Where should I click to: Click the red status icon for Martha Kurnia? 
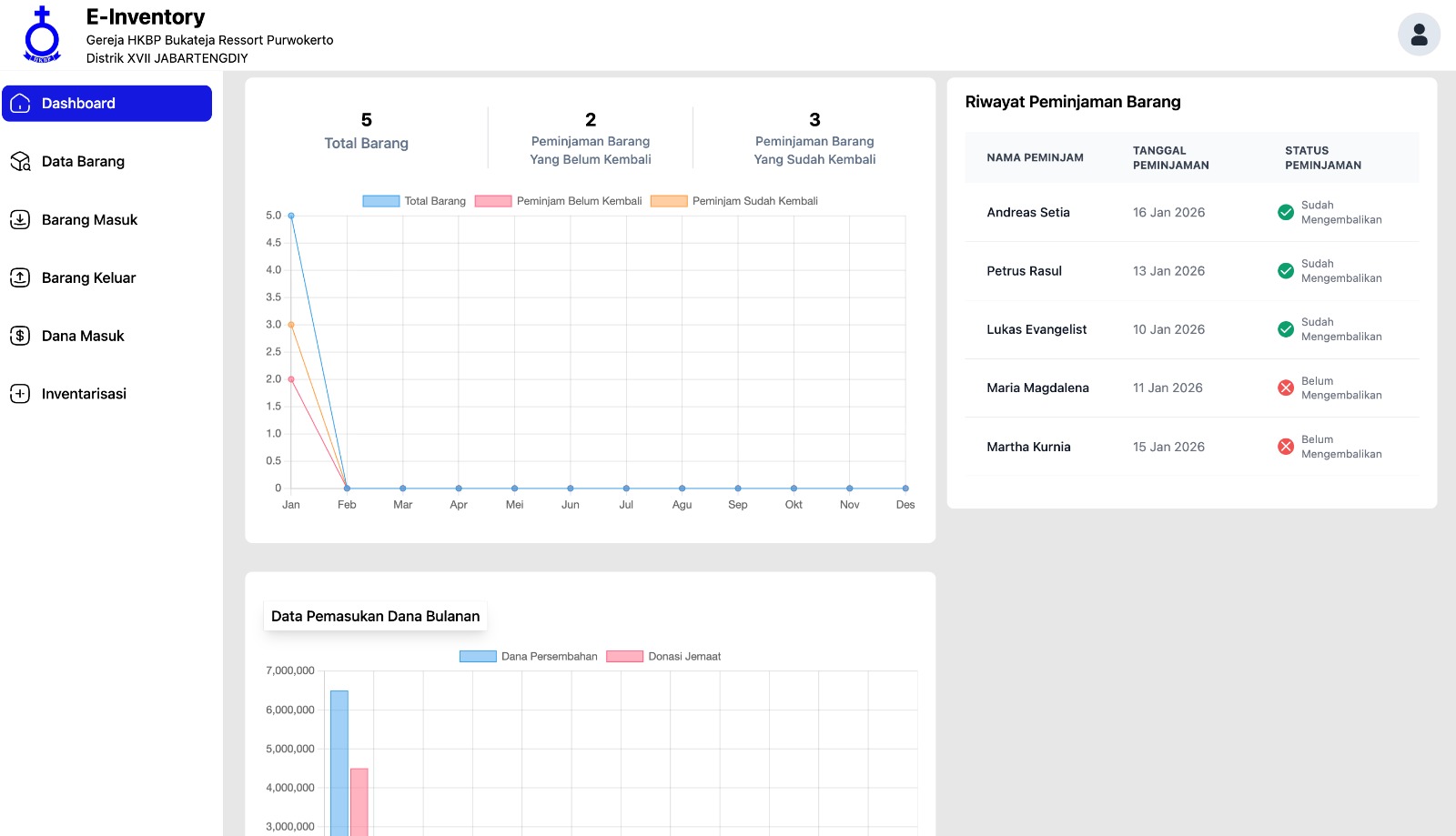click(1286, 447)
